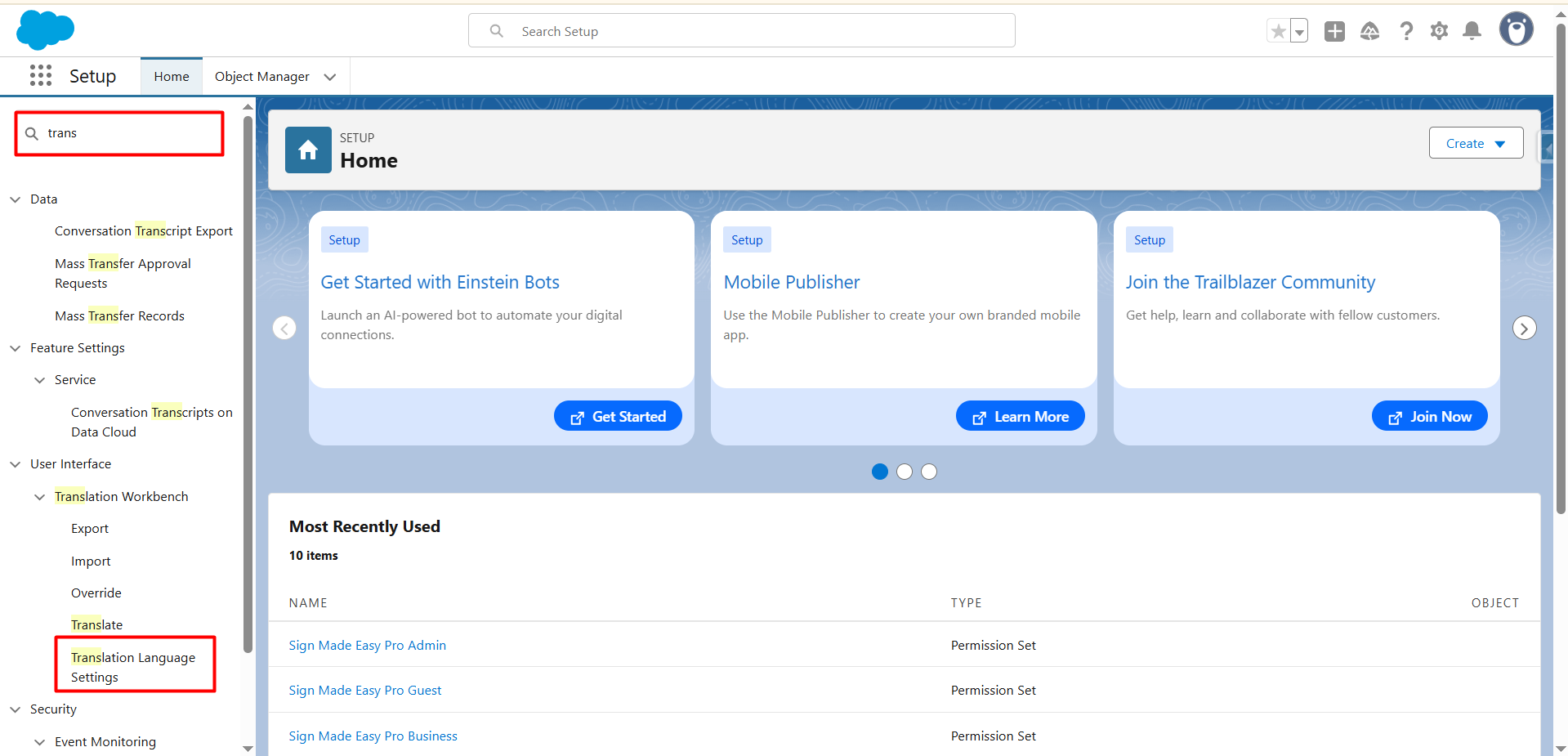Click the Salesforce cloud logo
Image resolution: width=1568 pixels, height=756 pixels.
45,30
